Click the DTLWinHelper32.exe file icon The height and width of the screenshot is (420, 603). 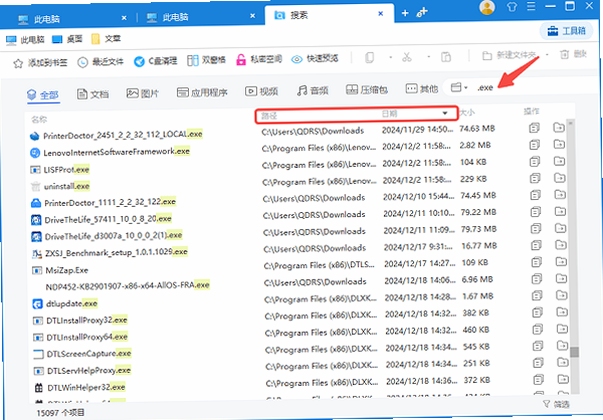(x=39, y=388)
